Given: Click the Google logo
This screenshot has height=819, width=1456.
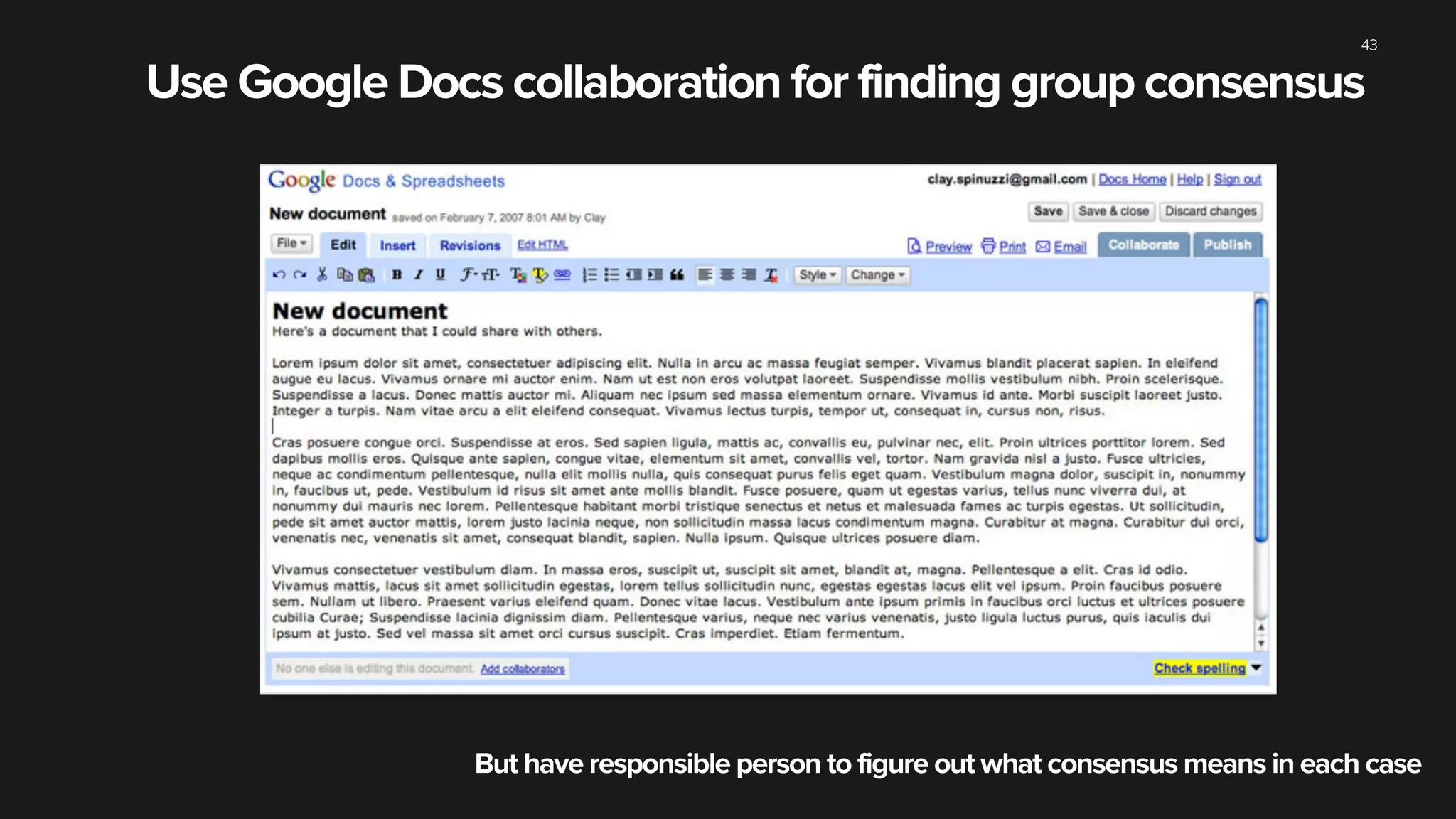Looking at the screenshot, I should [301, 181].
